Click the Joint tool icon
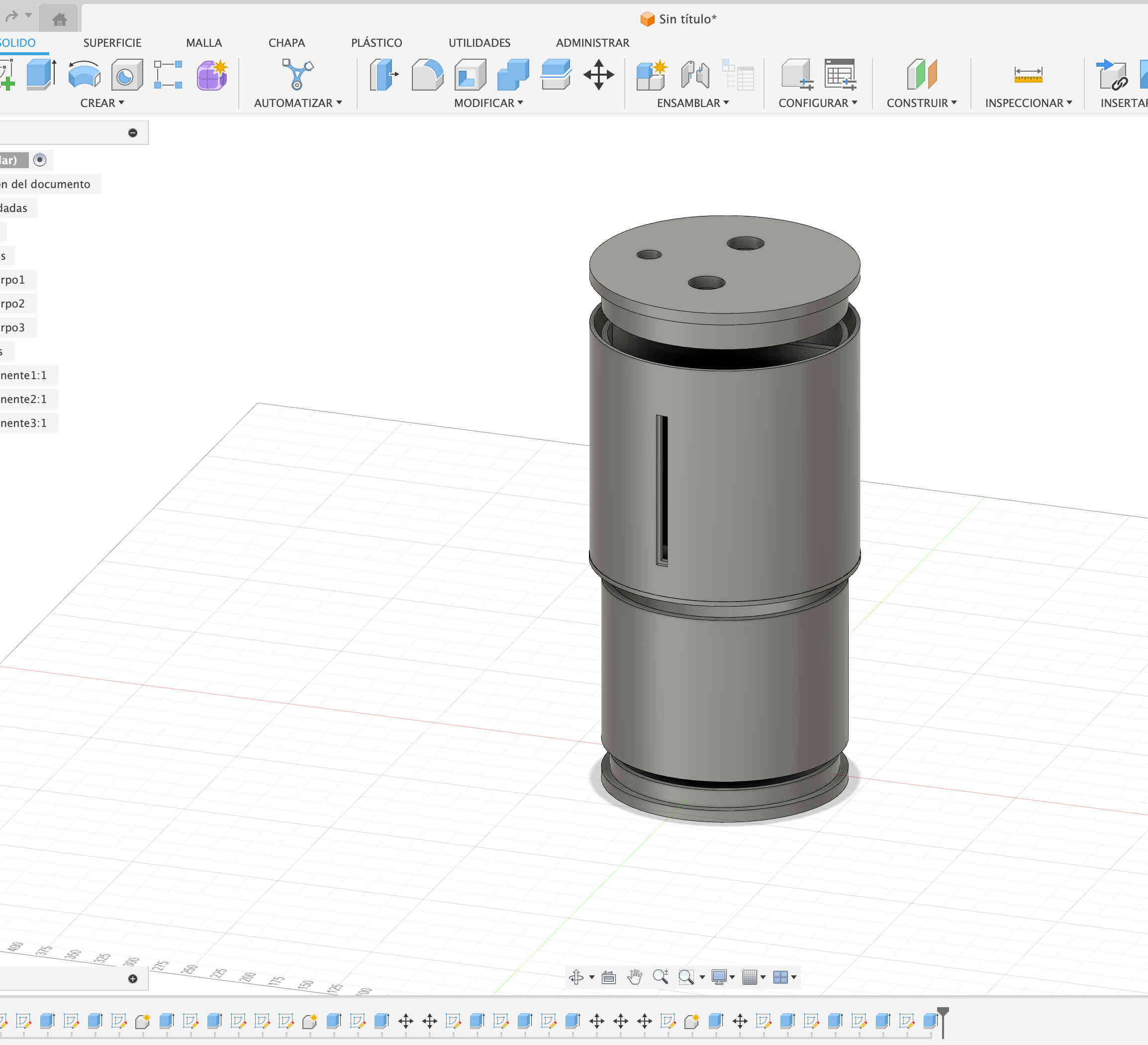This screenshot has width=1148, height=1045. [695, 75]
